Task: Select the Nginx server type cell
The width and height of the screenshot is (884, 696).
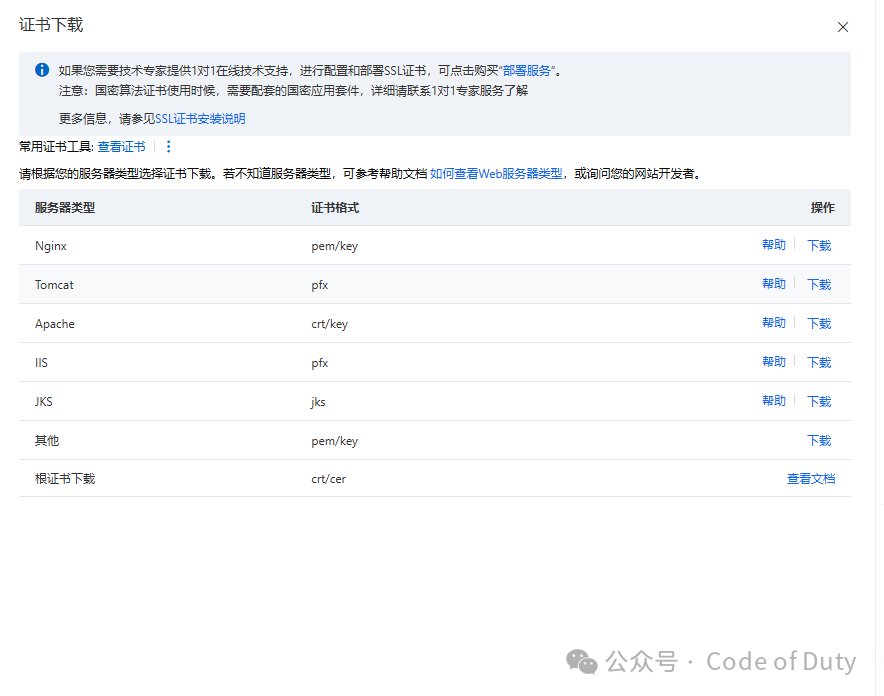Action: point(51,246)
